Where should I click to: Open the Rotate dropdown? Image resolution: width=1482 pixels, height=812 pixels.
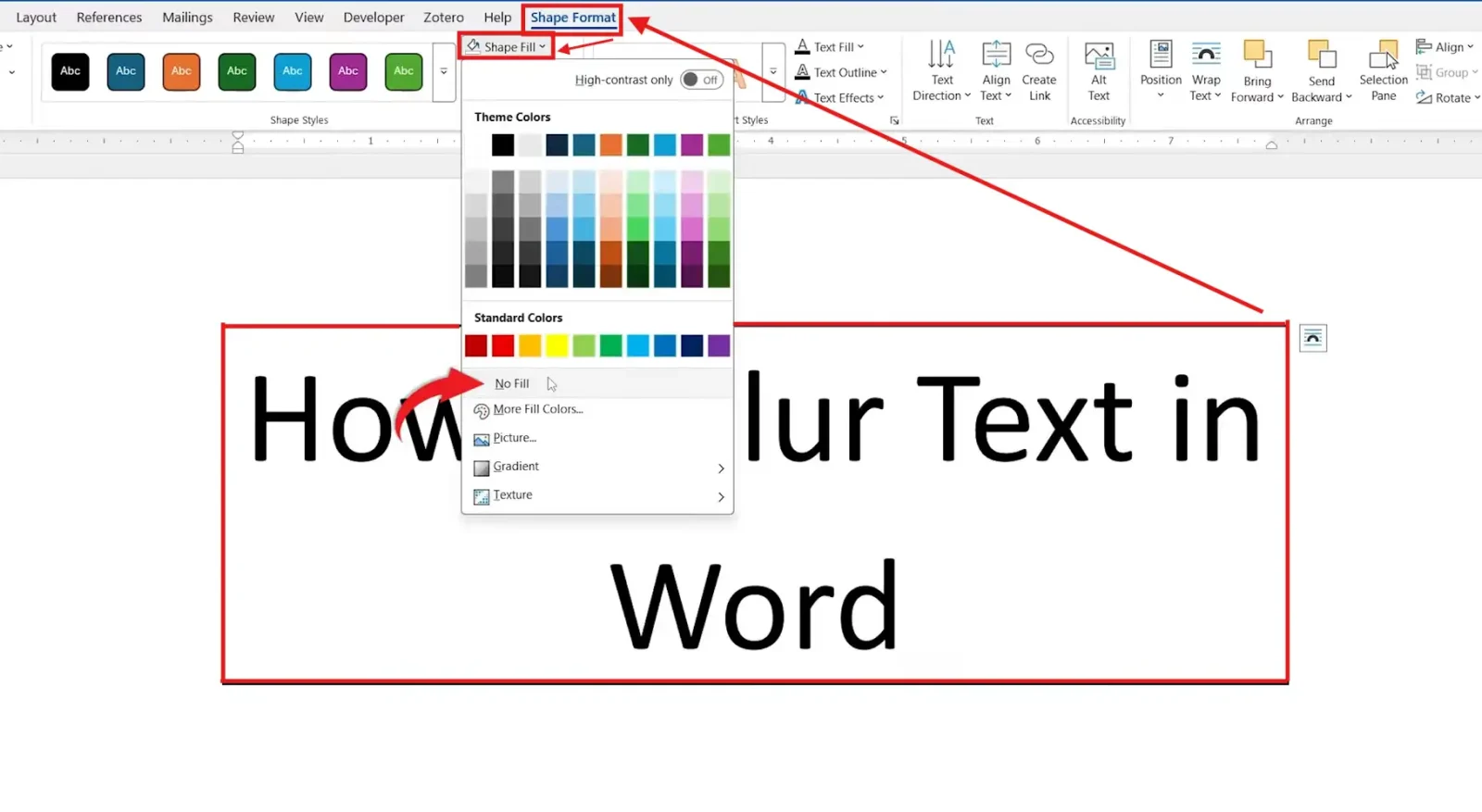1448,97
